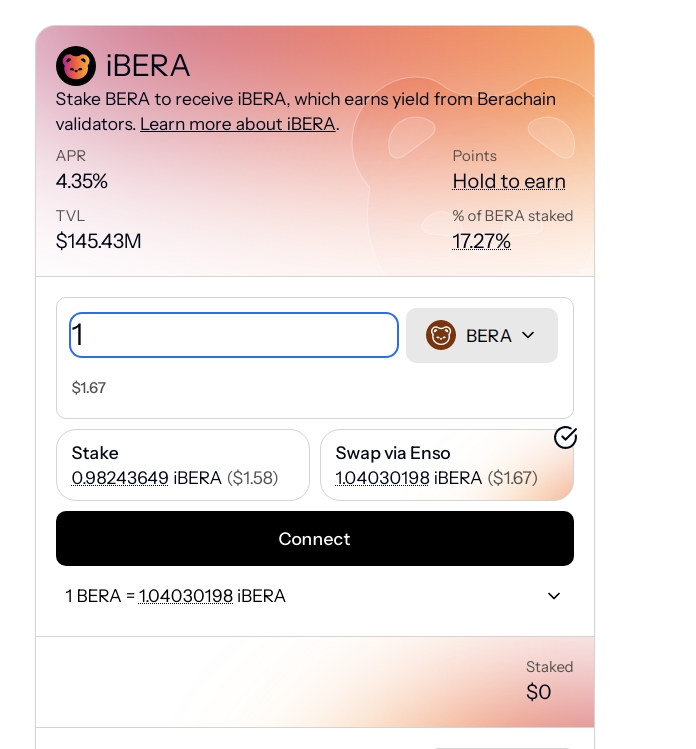
Task: Click the 0.98243649 iBERA stake amount
Action: click(120, 478)
